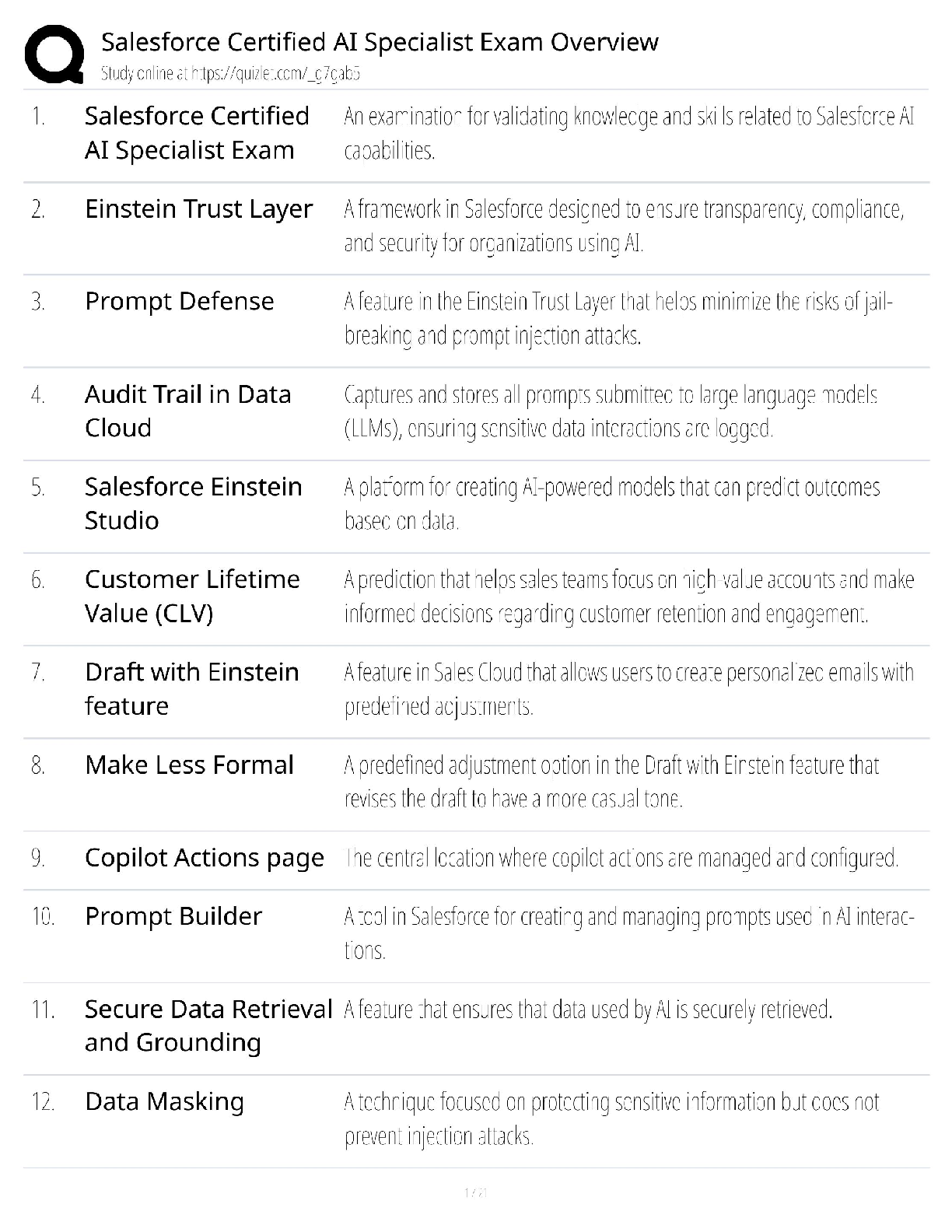952x1232 pixels.
Task: Select Audit Trail in Data Cloud term
Action: 187,411
